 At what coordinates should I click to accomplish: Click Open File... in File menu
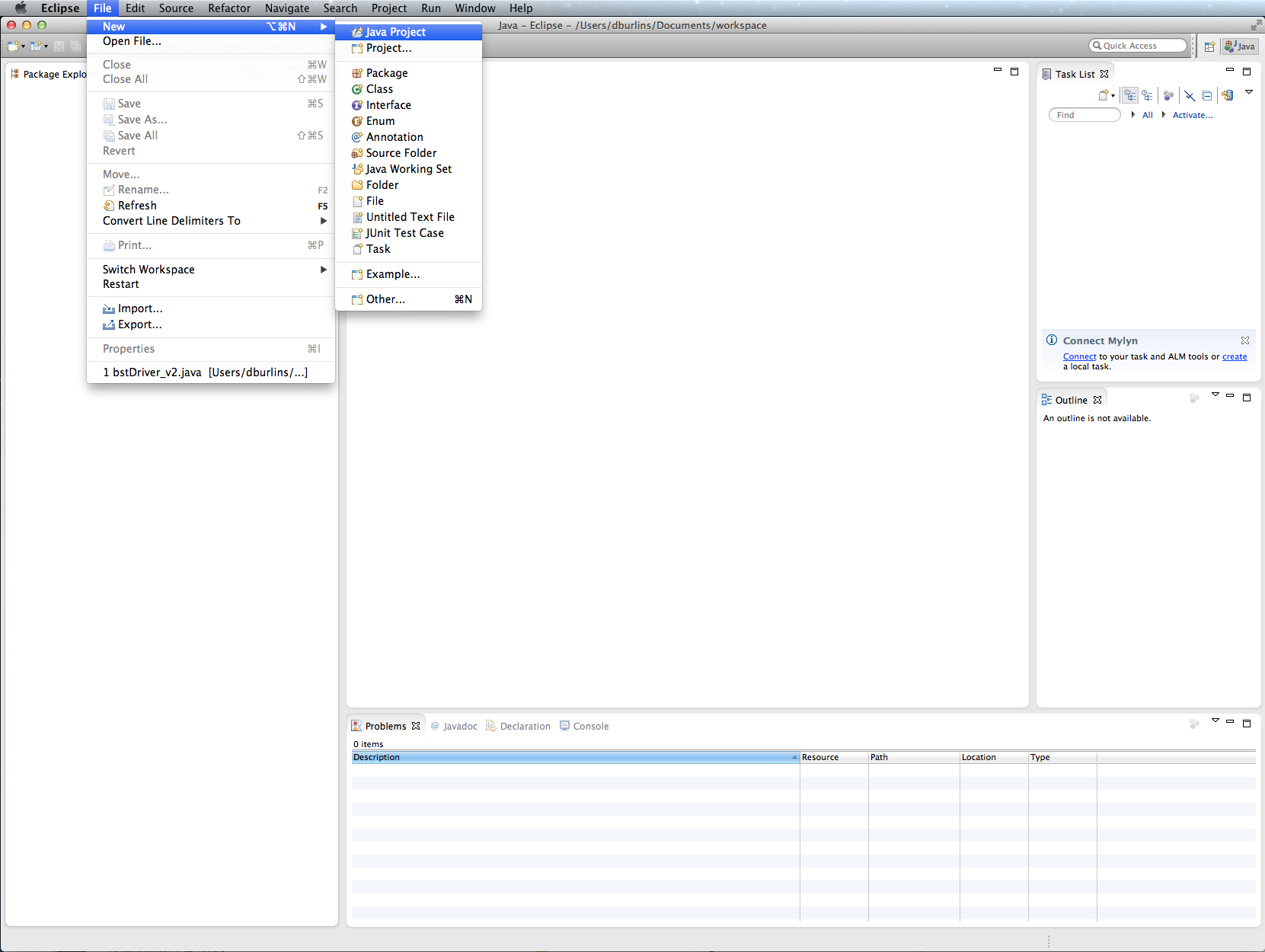(x=211, y=41)
